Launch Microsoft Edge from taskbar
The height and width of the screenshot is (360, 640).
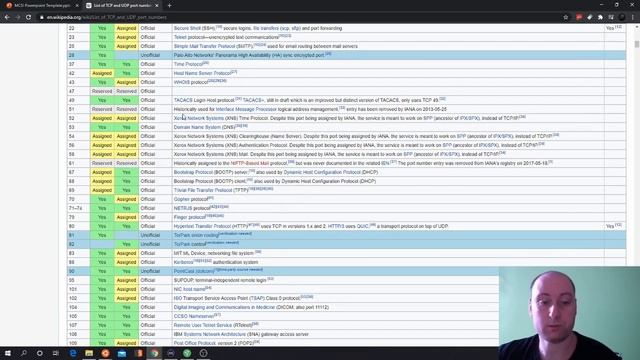pyautogui.click(x=73, y=353)
